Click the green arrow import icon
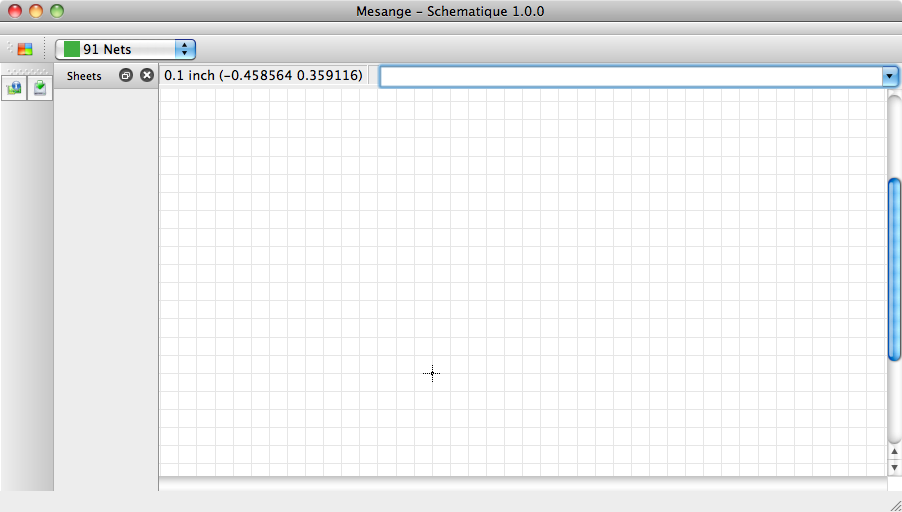The height and width of the screenshot is (512, 902). pos(40,88)
